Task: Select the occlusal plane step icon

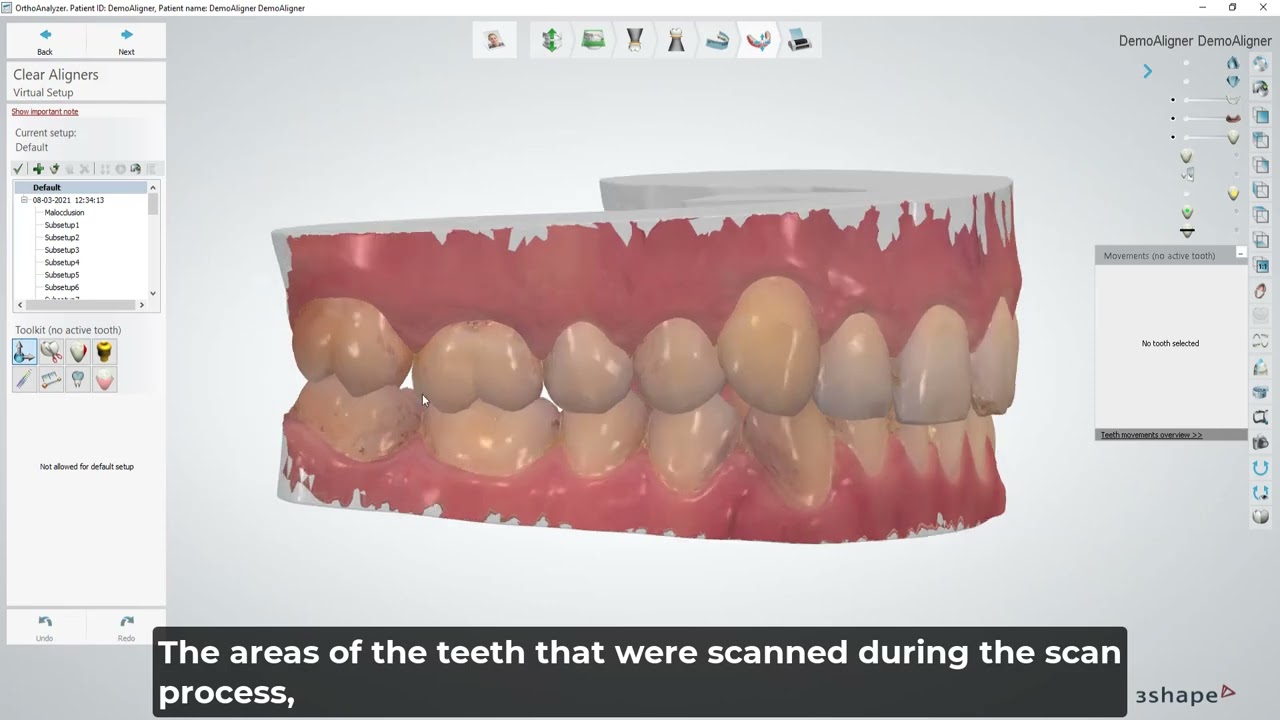Action: 634,40
